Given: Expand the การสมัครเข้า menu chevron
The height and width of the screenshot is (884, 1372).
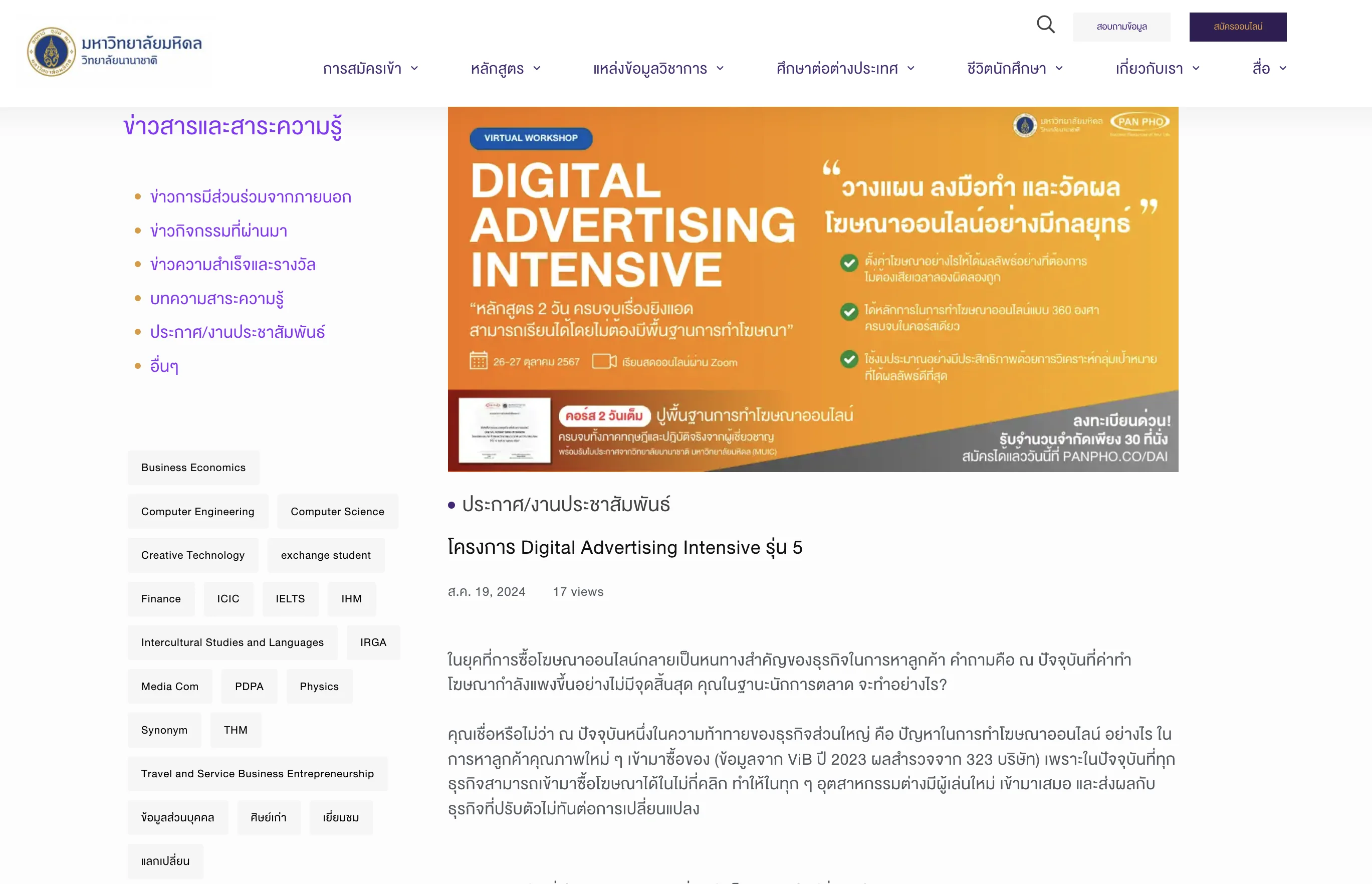Looking at the screenshot, I should coord(414,68).
